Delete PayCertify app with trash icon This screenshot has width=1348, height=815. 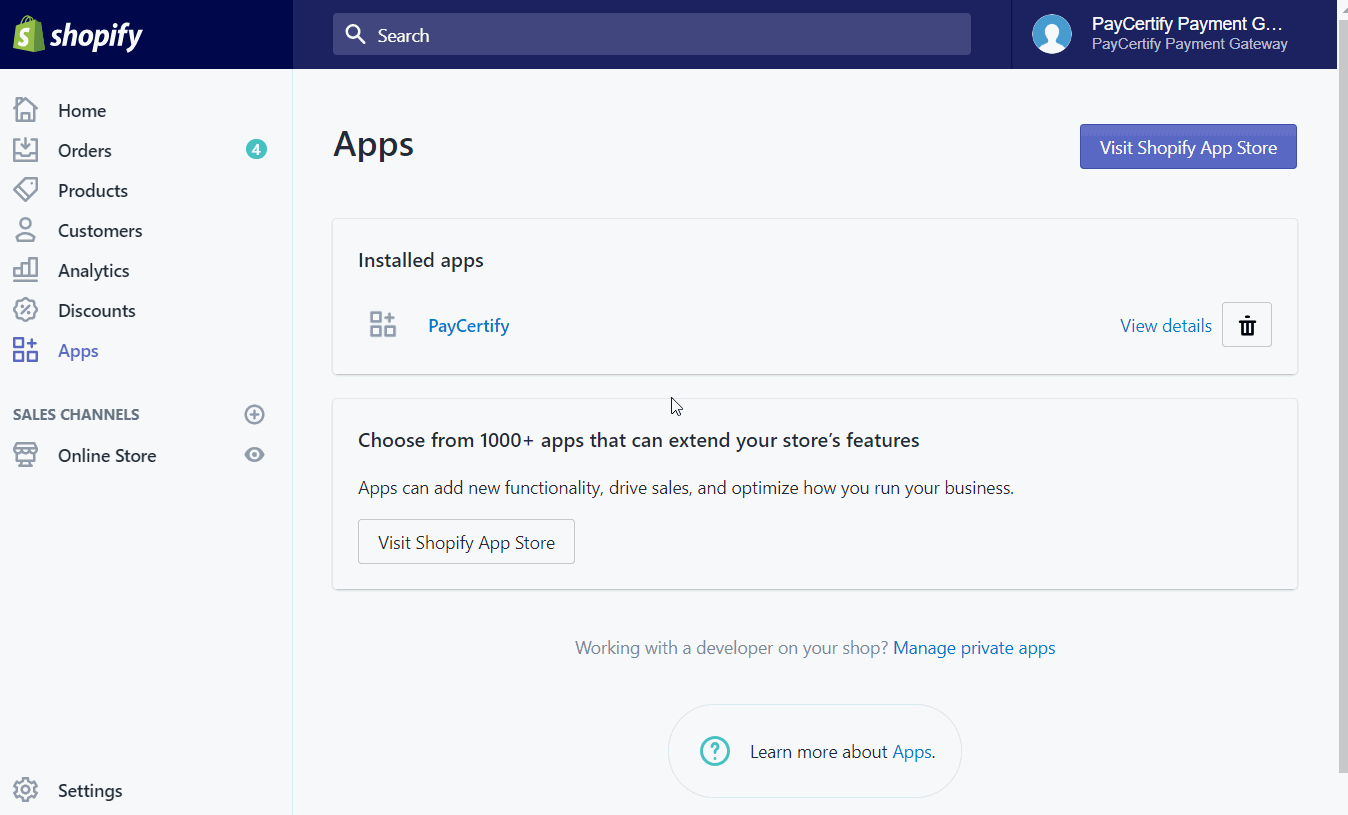pos(1247,325)
